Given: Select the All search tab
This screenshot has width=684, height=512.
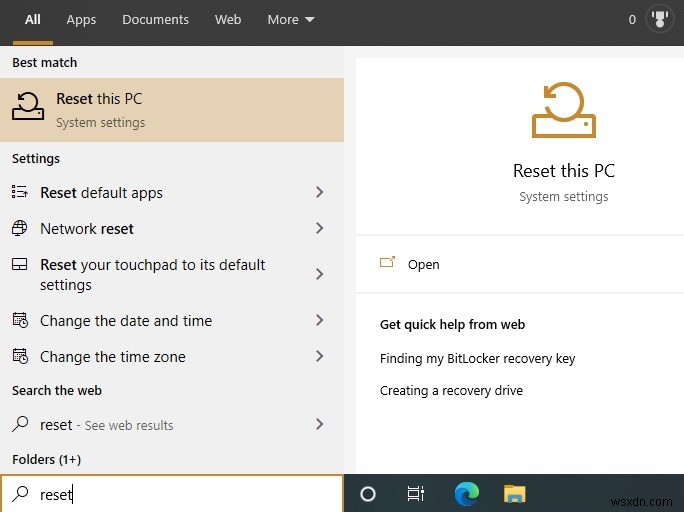Looking at the screenshot, I should click(33, 20).
